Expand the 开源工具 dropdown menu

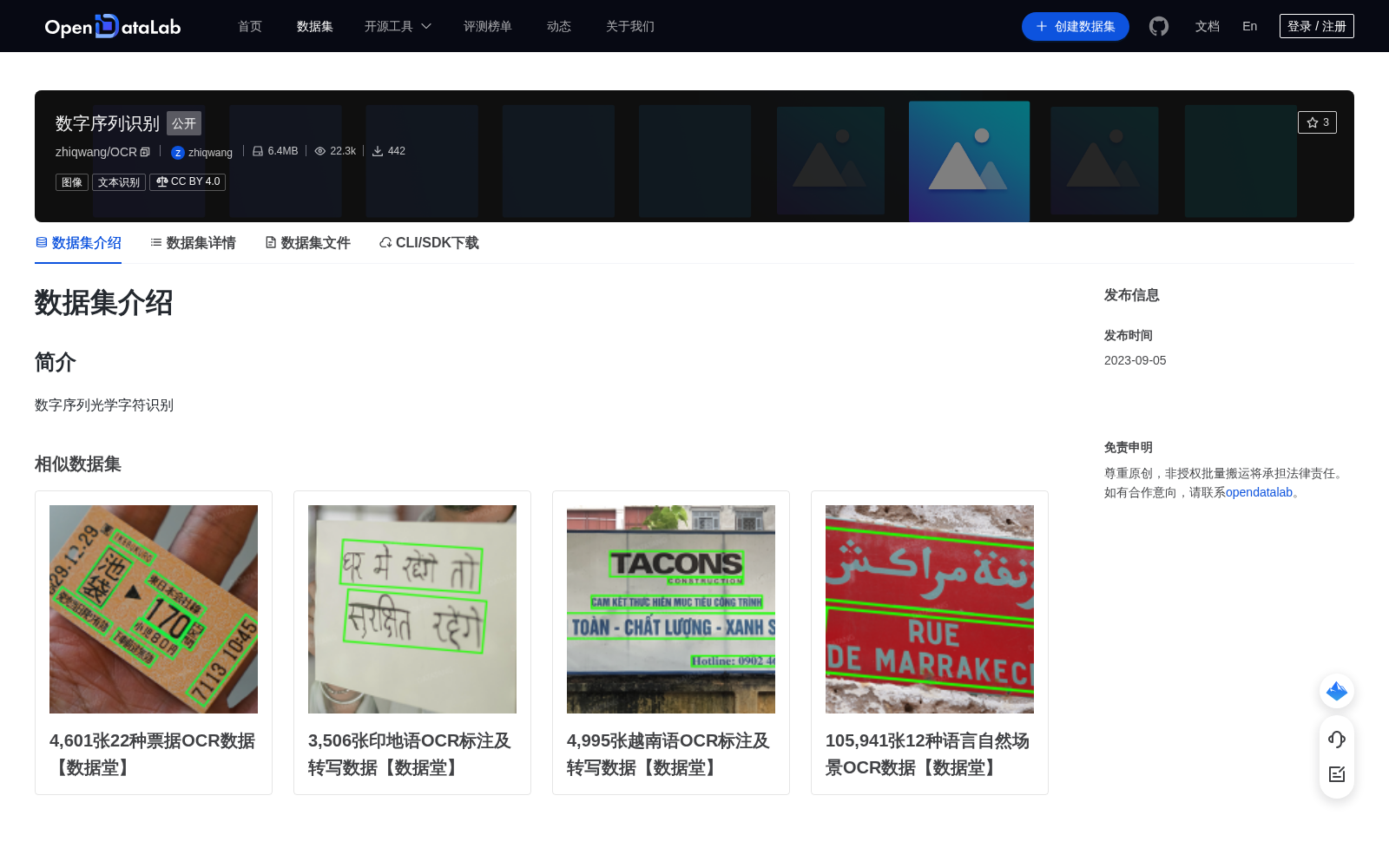click(398, 26)
